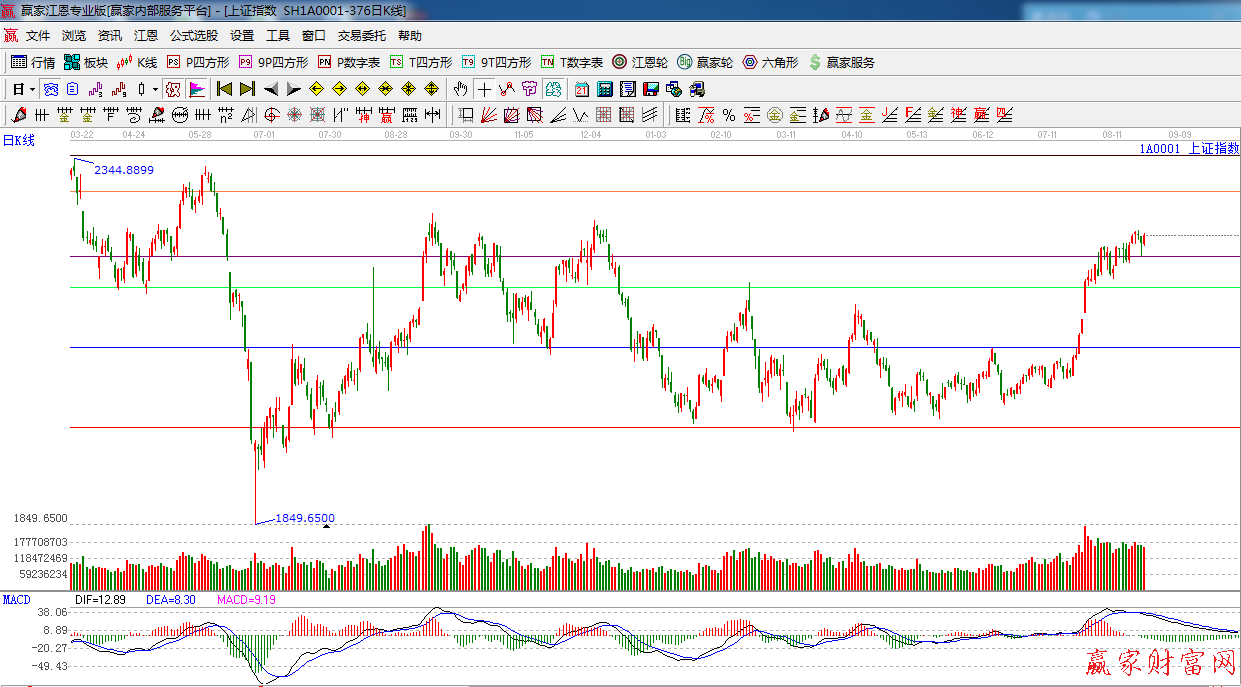This screenshot has height=687, width=1241.
Task: Toggle the pressed flag chart icon
Action: click(x=197, y=89)
